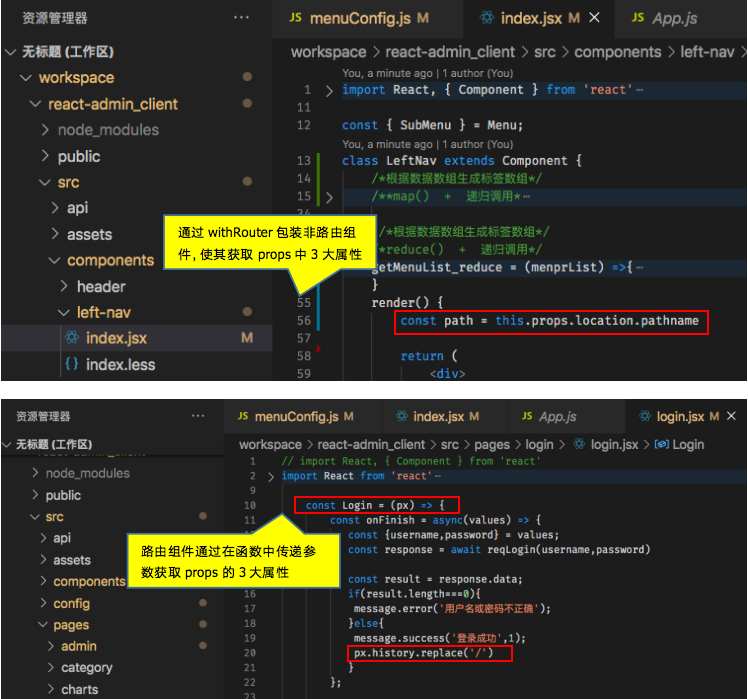Screen dimensions: 748x699
Task: Click React icon beside index.jsx in tree
Action: [72, 337]
